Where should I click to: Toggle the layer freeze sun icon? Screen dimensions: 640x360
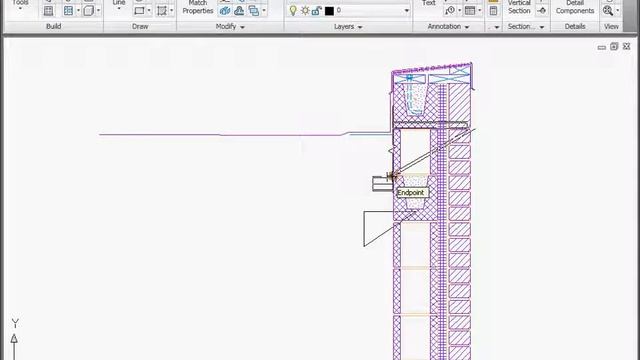[305, 11]
